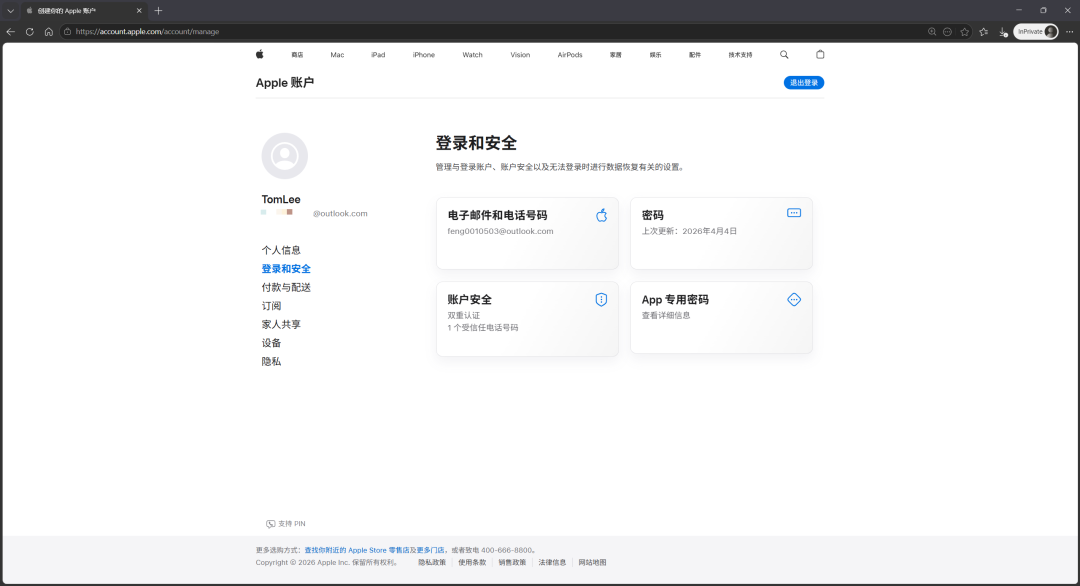Screen dimensions: 1080x586
Task: Open the 密码 password card
Action: (721, 233)
